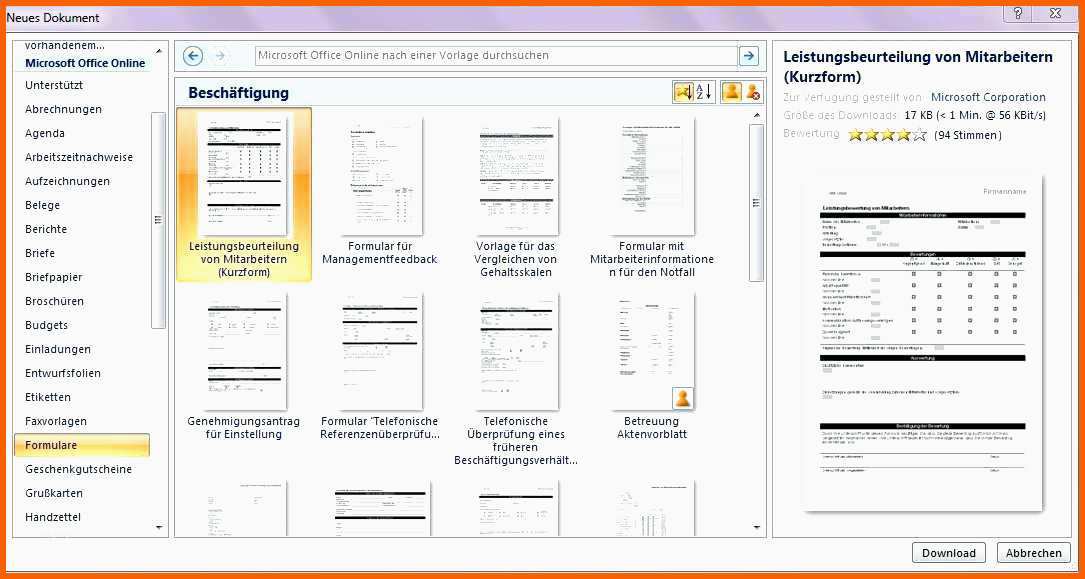Click the search go arrow button
The height and width of the screenshot is (579, 1085).
tap(749, 56)
